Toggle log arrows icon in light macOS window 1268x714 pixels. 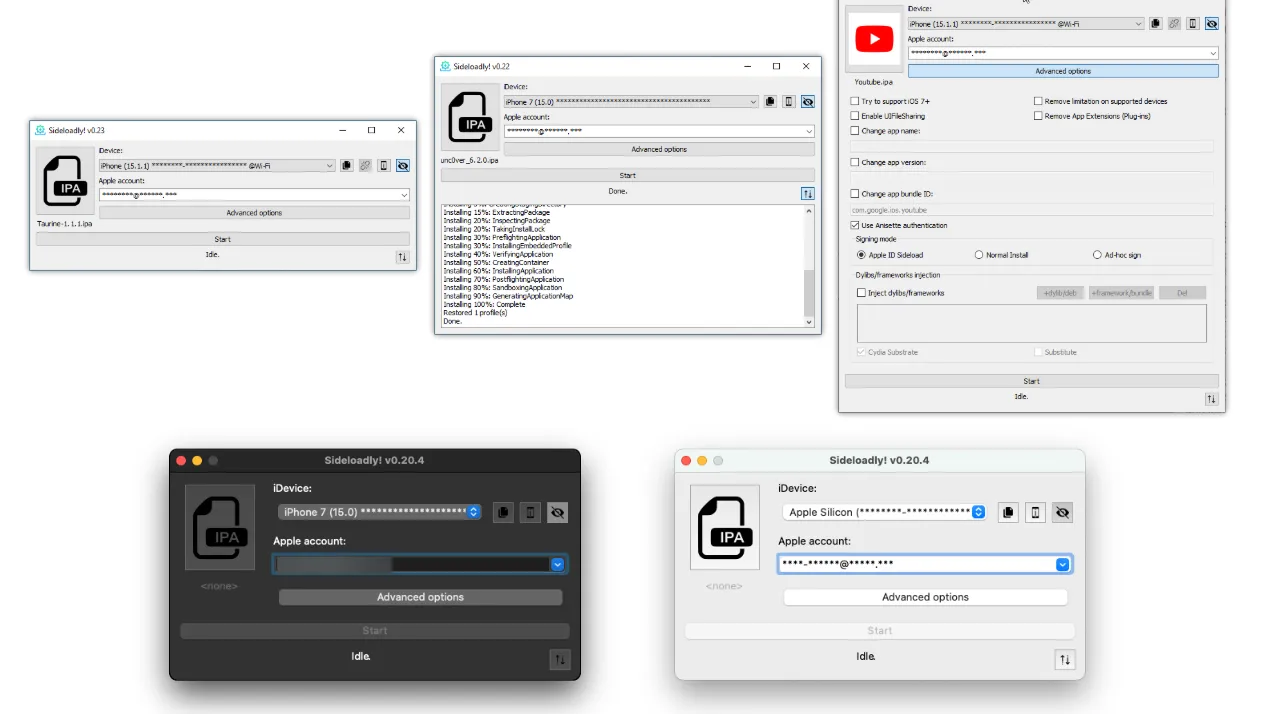(x=1065, y=659)
